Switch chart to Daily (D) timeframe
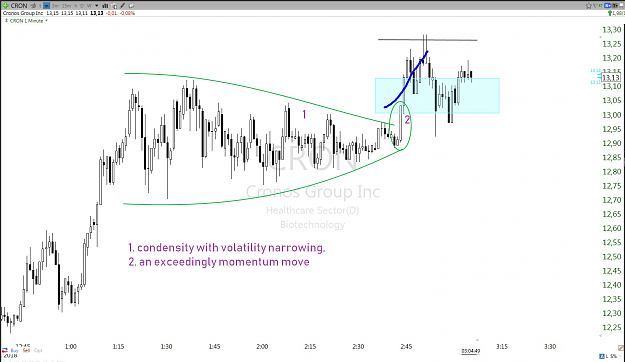The width and height of the screenshot is (625, 362). pyautogui.click(x=82, y=6)
